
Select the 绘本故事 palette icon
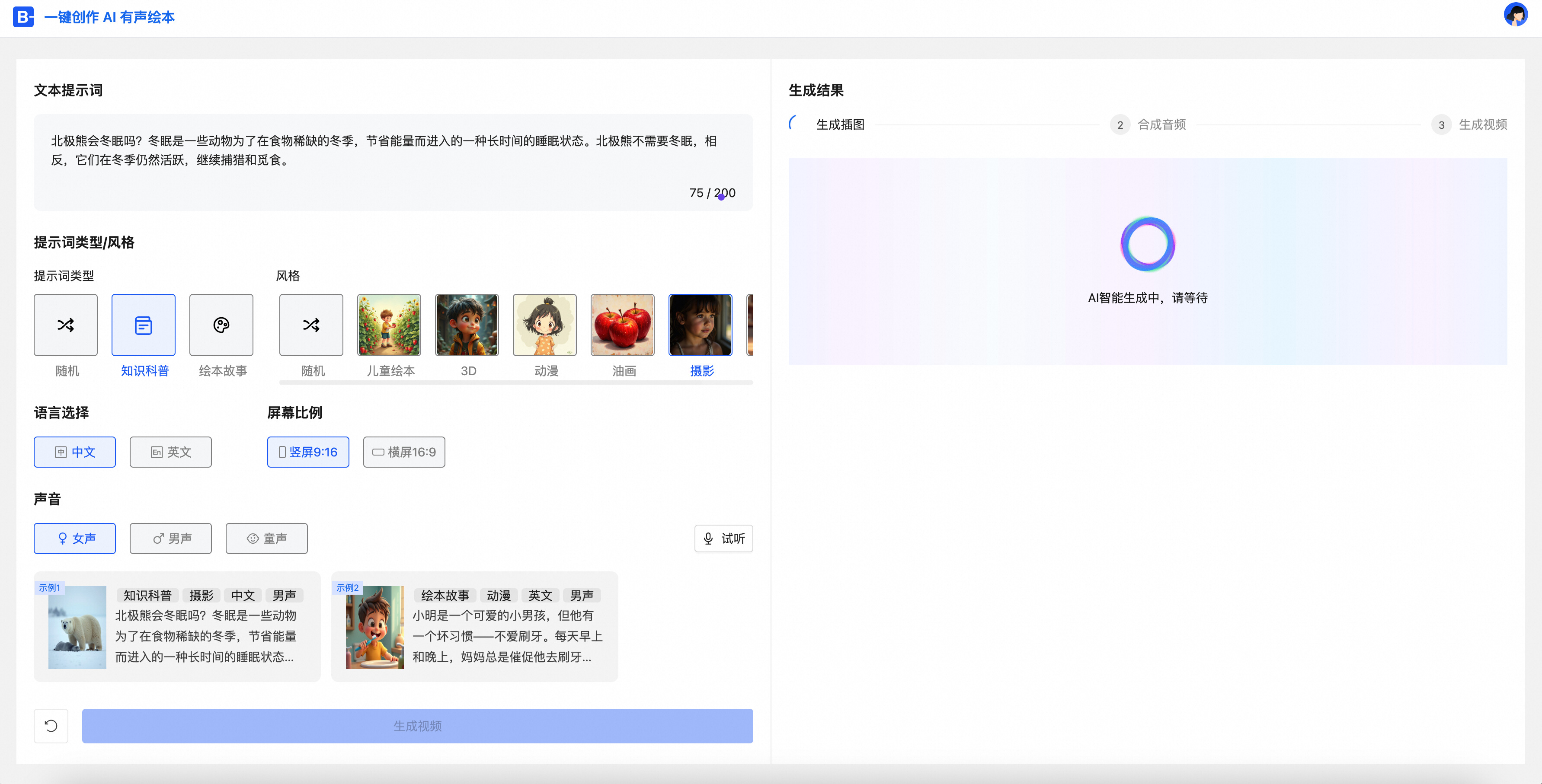(x=221, y=325)
